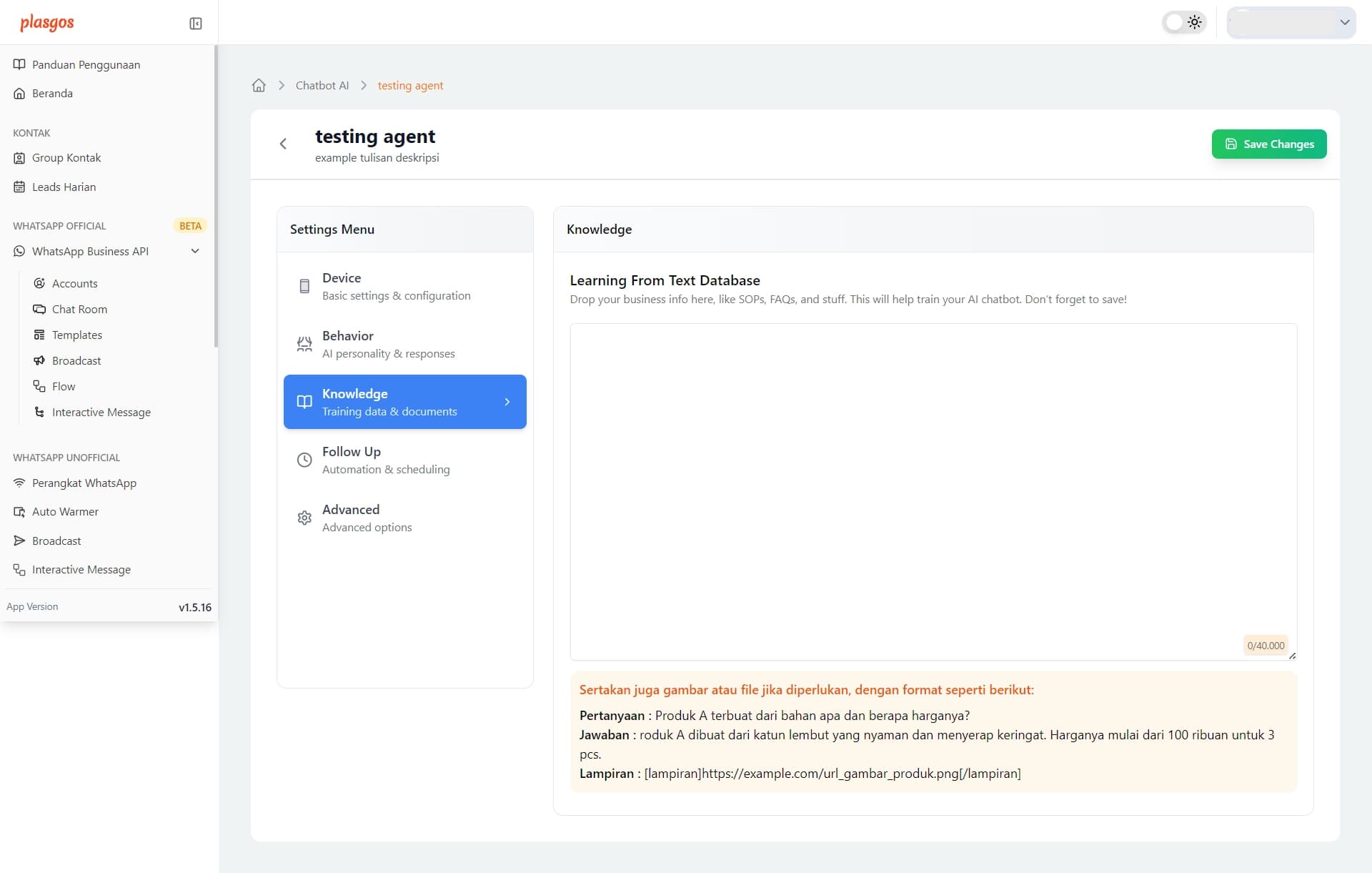Open Flow under WhatsApp Business API
1372x873 pixels.
click(x=63, y=386)
